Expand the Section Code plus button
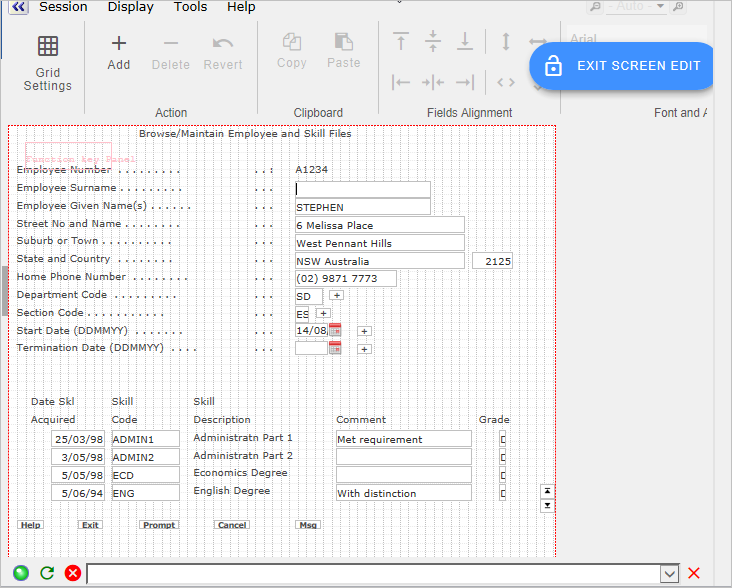732x588 pixels. pyautogui.click(x=323, y=313)
